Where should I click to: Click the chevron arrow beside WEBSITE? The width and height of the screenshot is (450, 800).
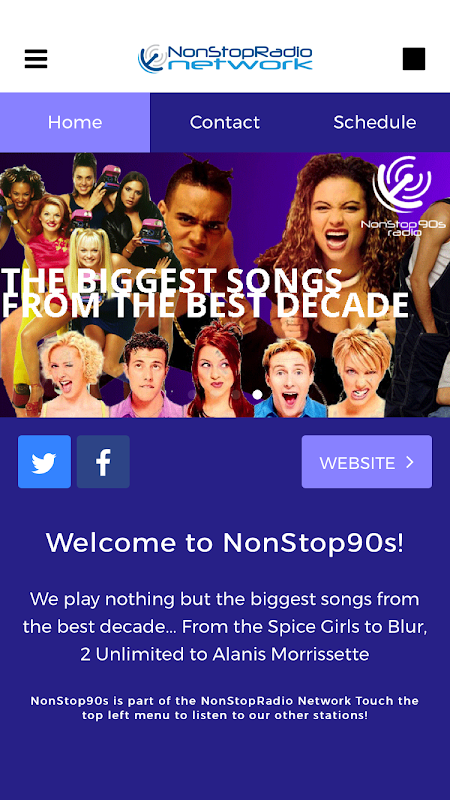[410, 462]
